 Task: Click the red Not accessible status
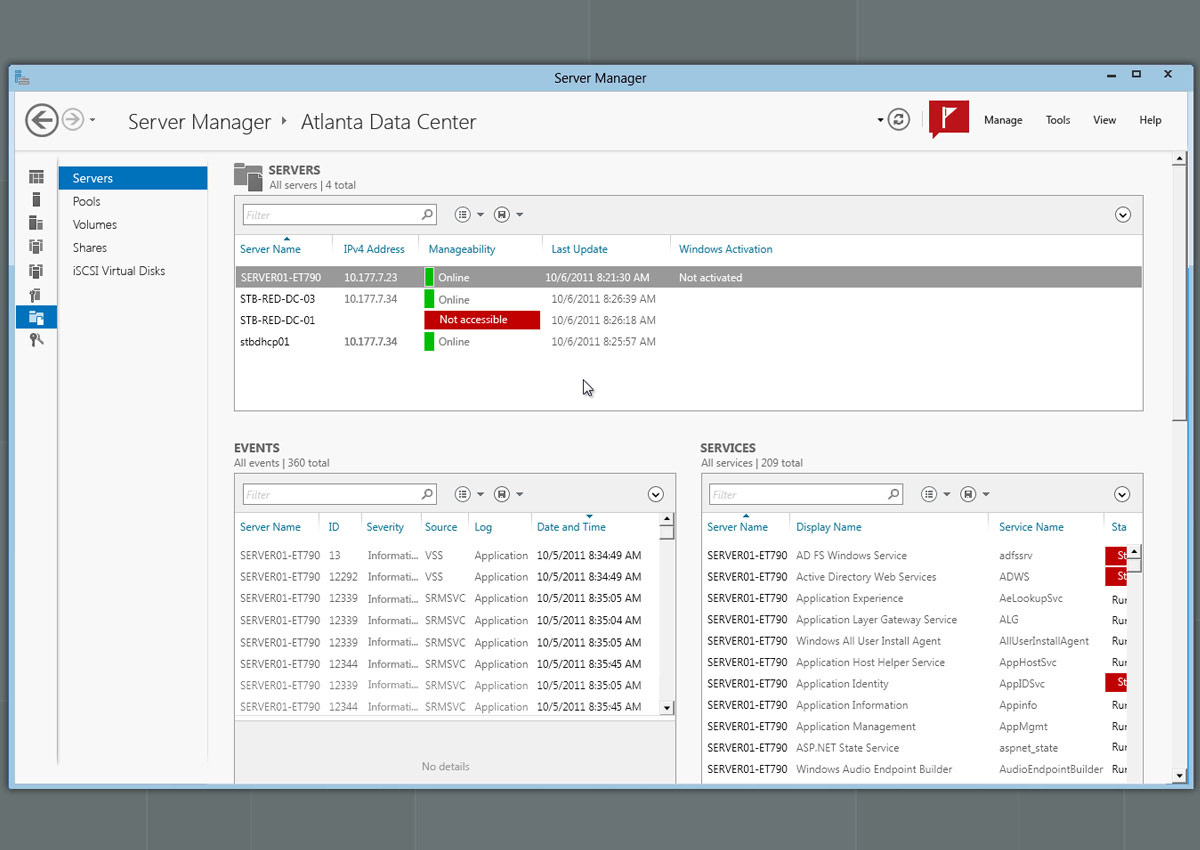[x=482, y=320]
